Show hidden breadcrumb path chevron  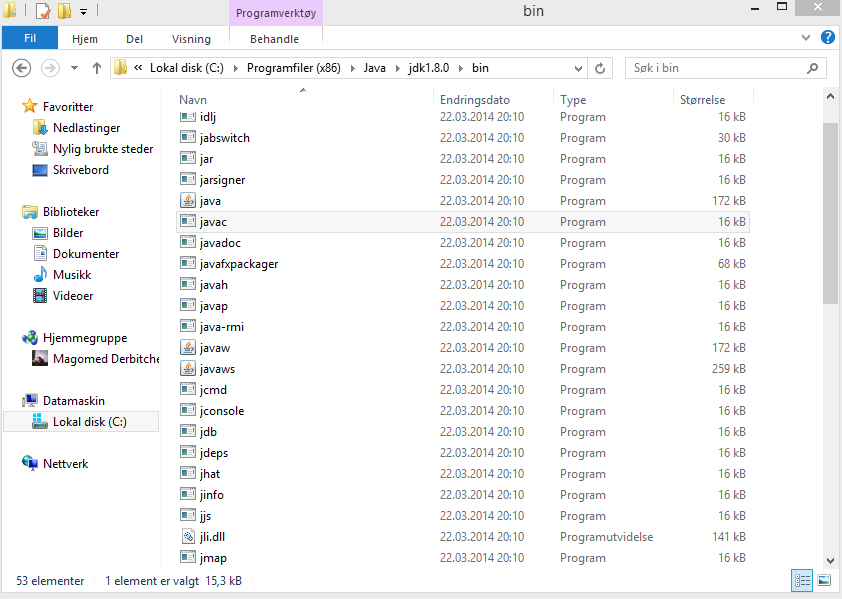tap(138, 68)
